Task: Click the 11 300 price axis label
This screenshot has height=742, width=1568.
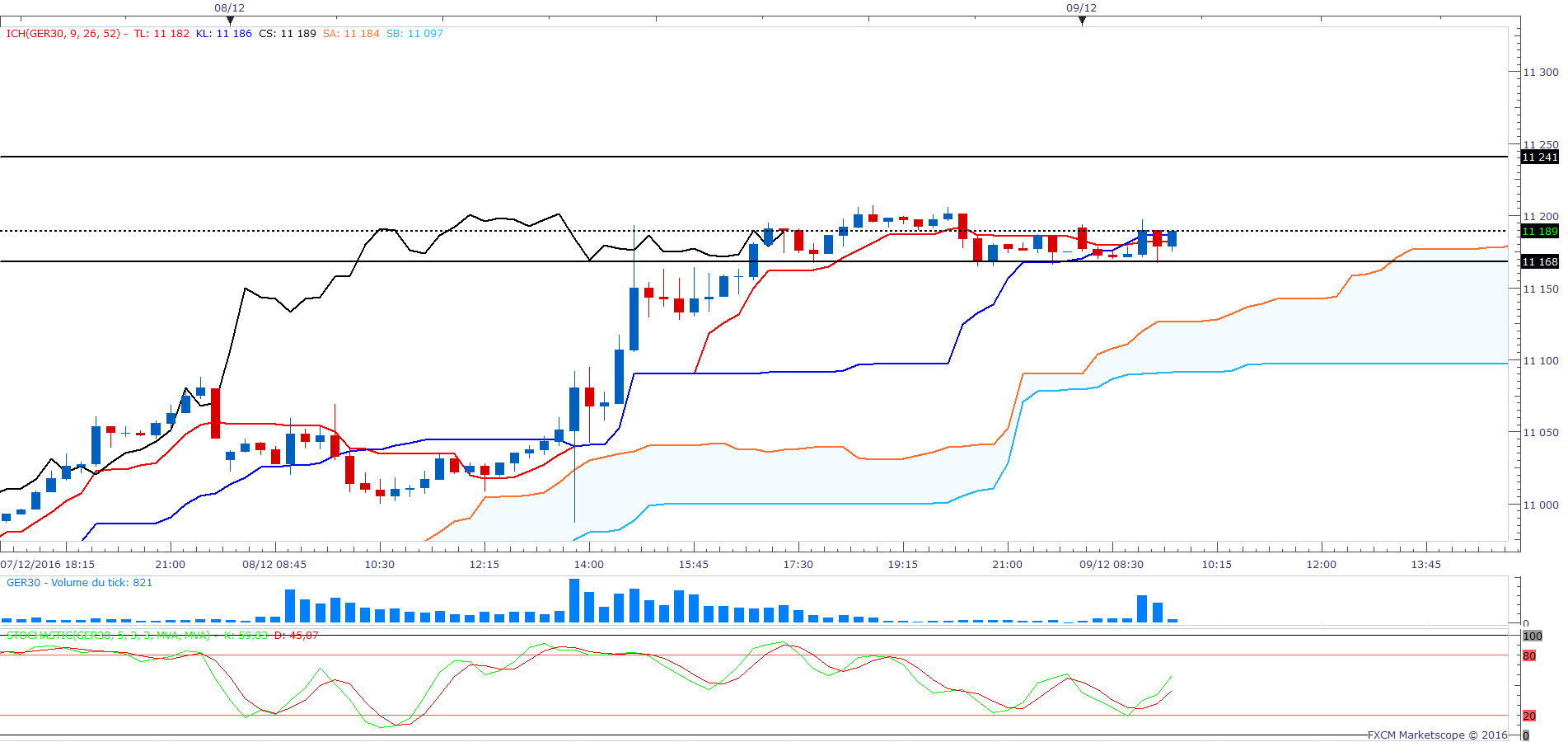Action: 1540,73
